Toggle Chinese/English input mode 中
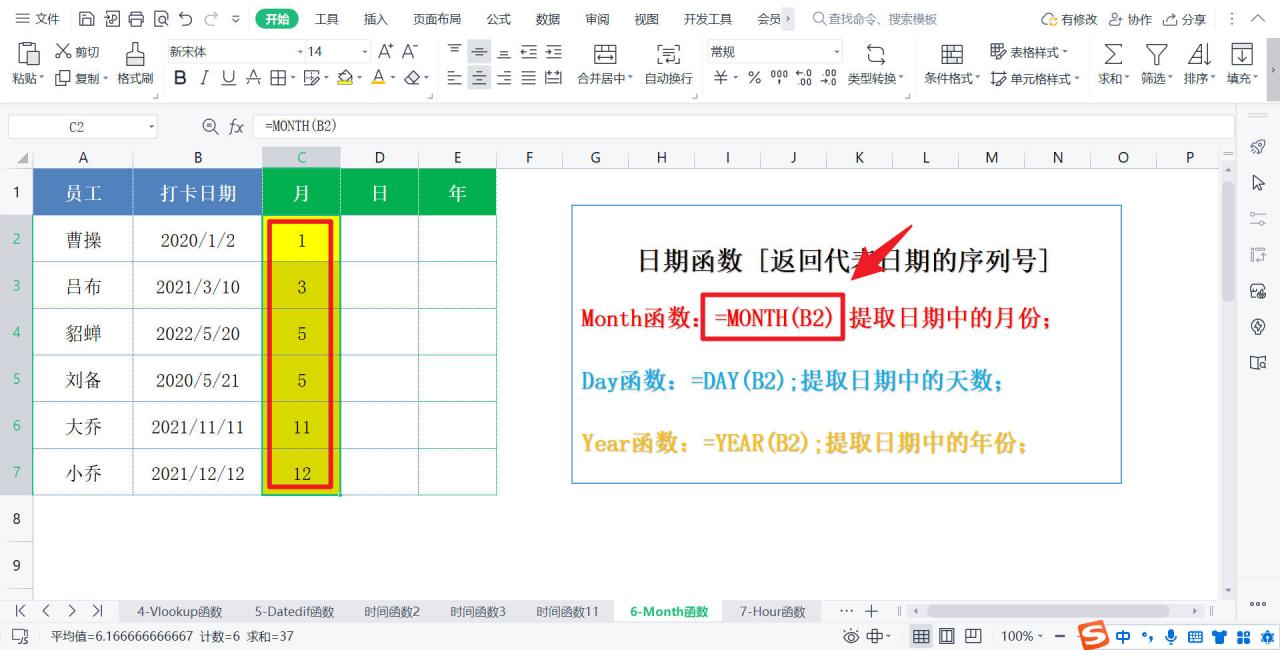 1123,636
